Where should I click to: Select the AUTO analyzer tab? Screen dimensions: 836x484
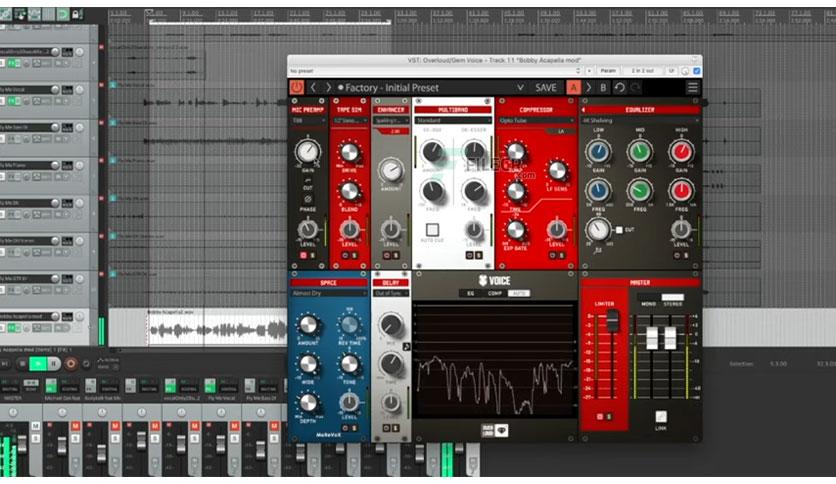[x=518, y=294]
